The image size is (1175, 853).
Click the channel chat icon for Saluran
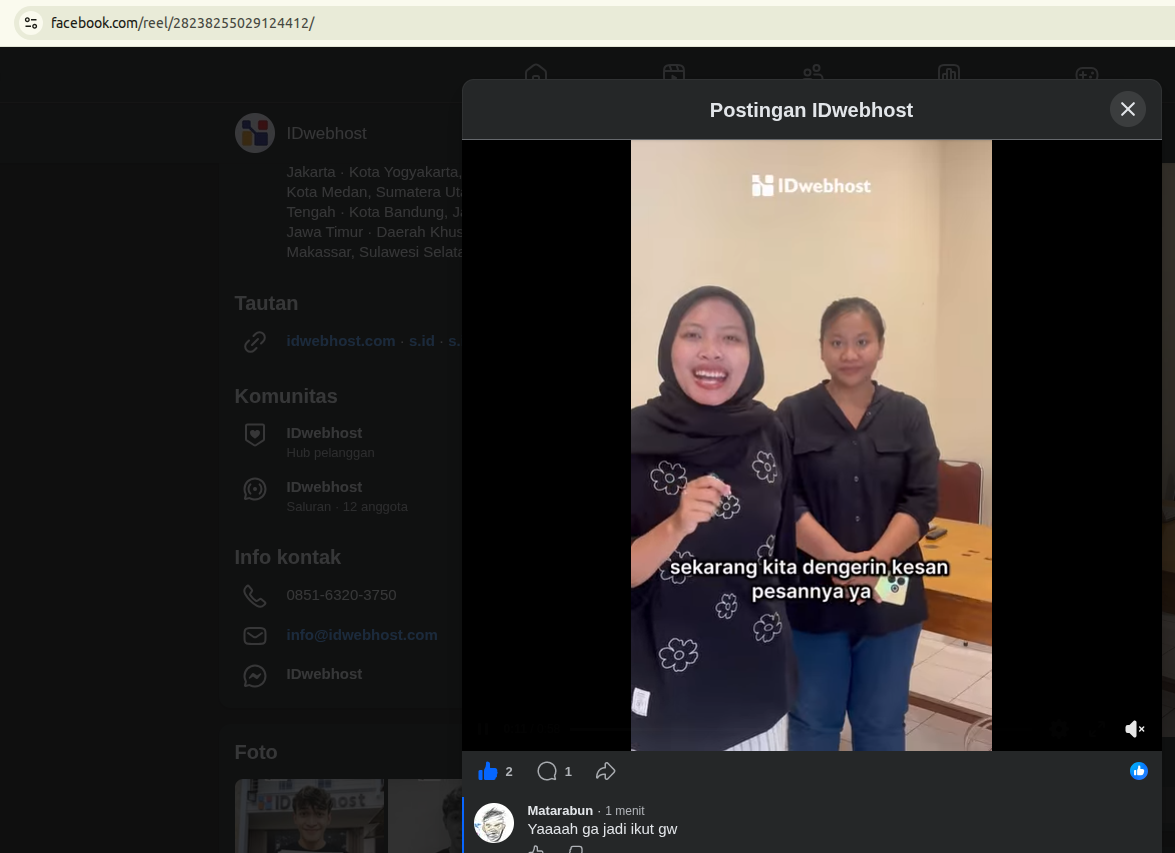pyautogui.click(x=255, y=489)
